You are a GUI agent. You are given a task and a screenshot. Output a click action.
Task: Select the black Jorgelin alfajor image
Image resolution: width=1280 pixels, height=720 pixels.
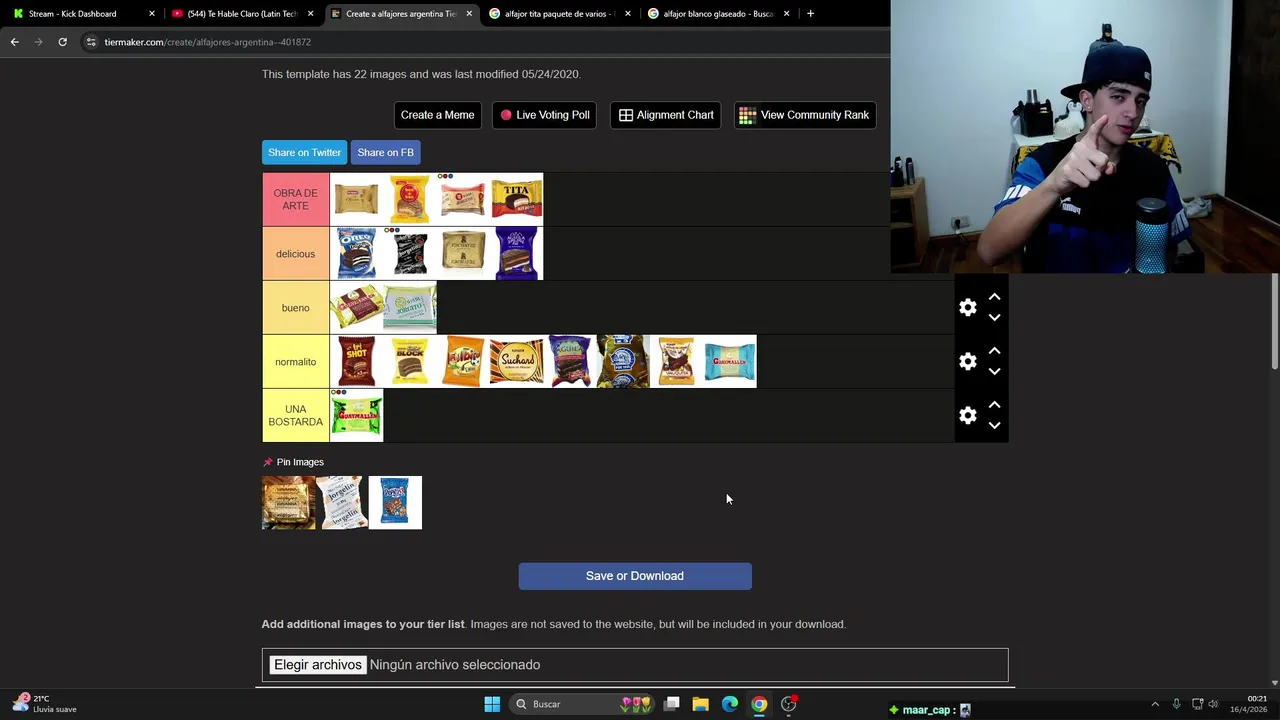pos(410,254)
